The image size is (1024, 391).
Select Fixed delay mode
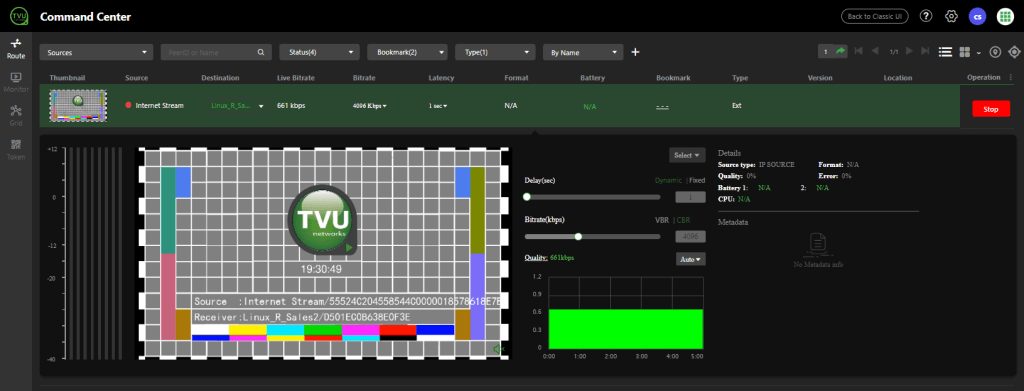(697, 180)
